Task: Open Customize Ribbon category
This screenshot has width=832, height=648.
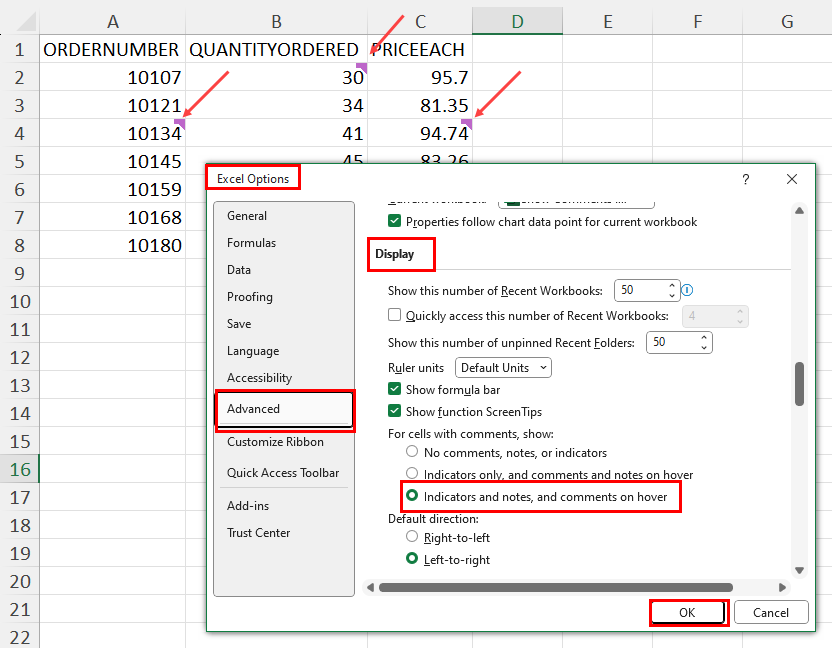Action: point(284,442)
